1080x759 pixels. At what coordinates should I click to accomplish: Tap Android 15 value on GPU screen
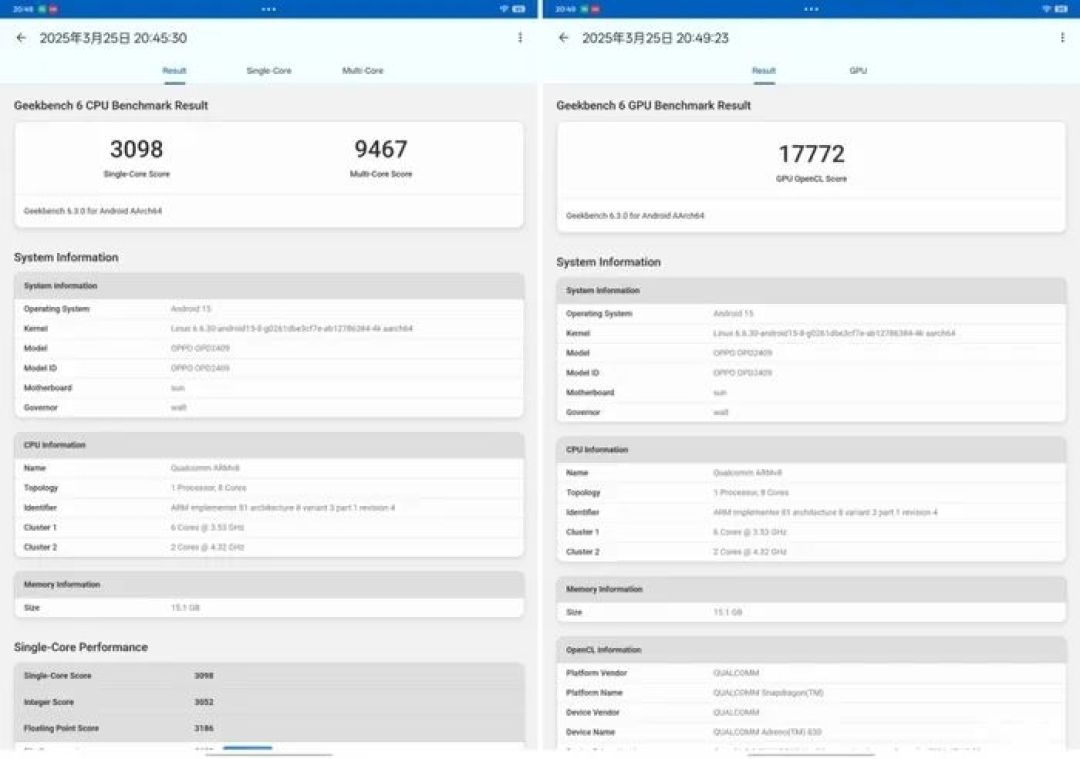(733, 314)
